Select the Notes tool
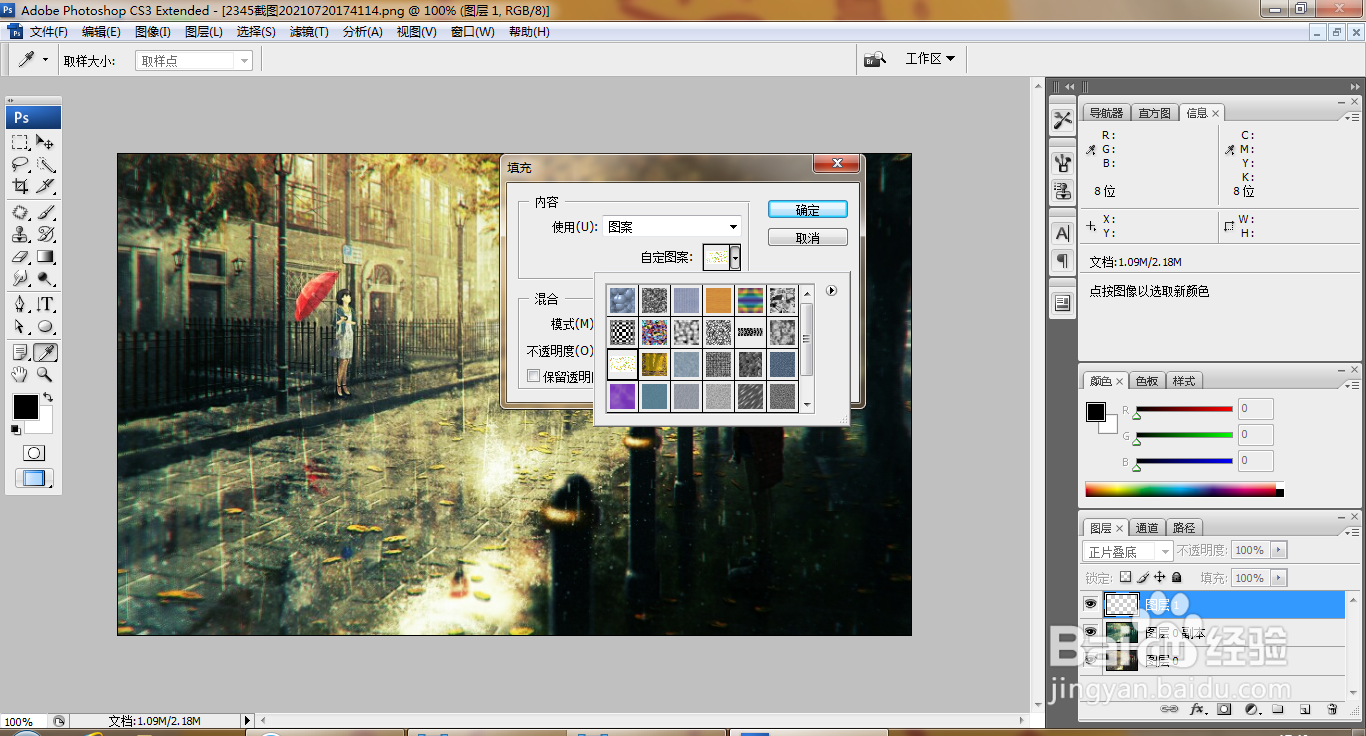 20,352
